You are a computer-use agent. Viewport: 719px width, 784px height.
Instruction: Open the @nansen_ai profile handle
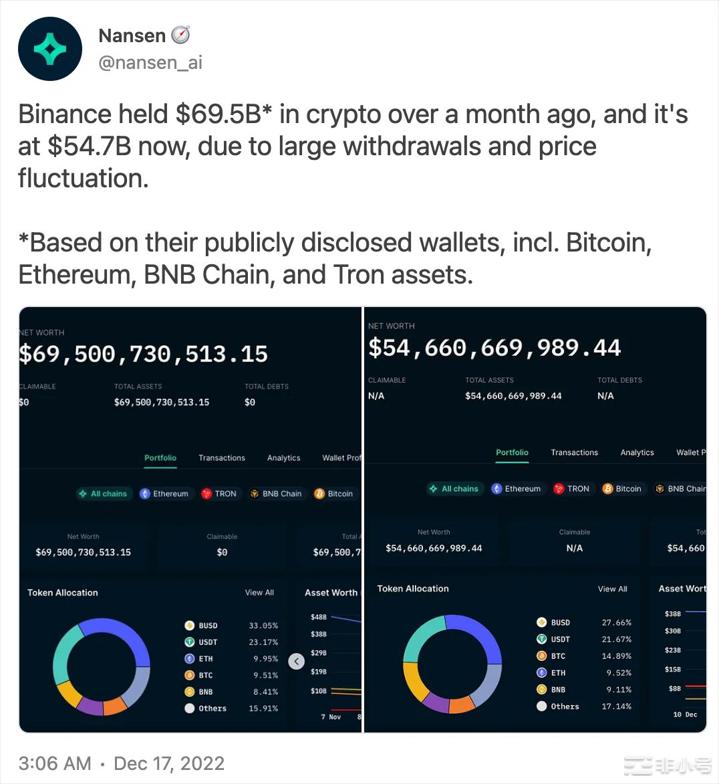pos(148,62)
